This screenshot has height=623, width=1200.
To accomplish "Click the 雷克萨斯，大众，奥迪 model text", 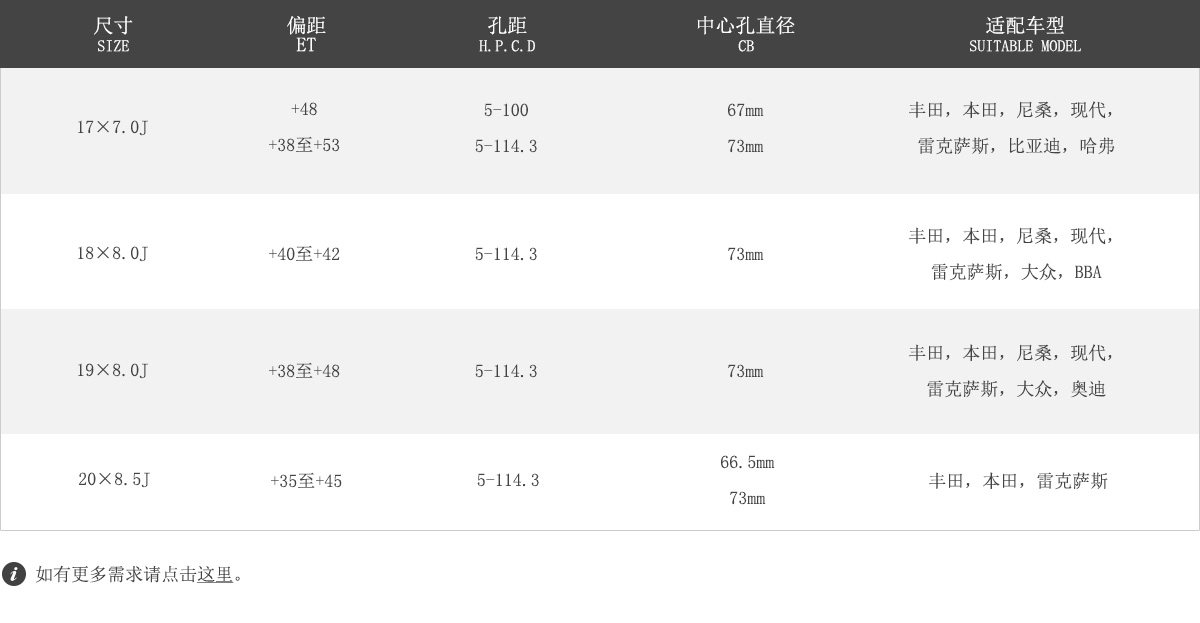I will pyautogui.click(x=1016, y=389).
